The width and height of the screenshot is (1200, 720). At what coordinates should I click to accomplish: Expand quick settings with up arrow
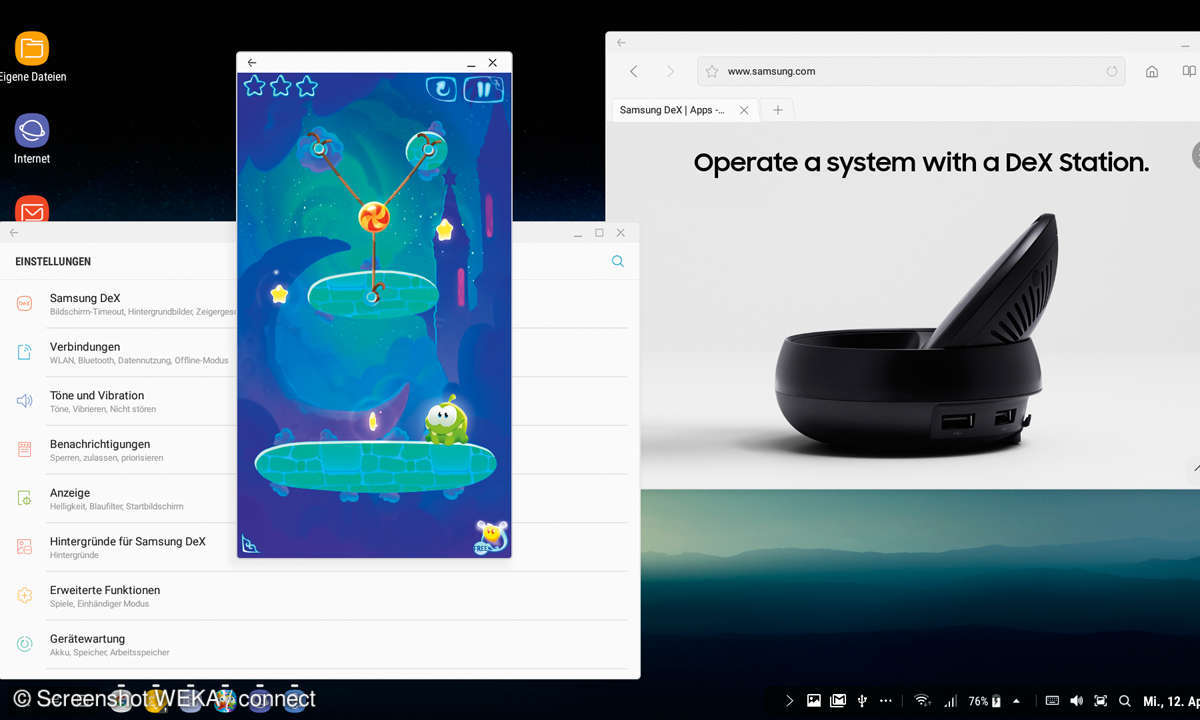coord(1017,701)
